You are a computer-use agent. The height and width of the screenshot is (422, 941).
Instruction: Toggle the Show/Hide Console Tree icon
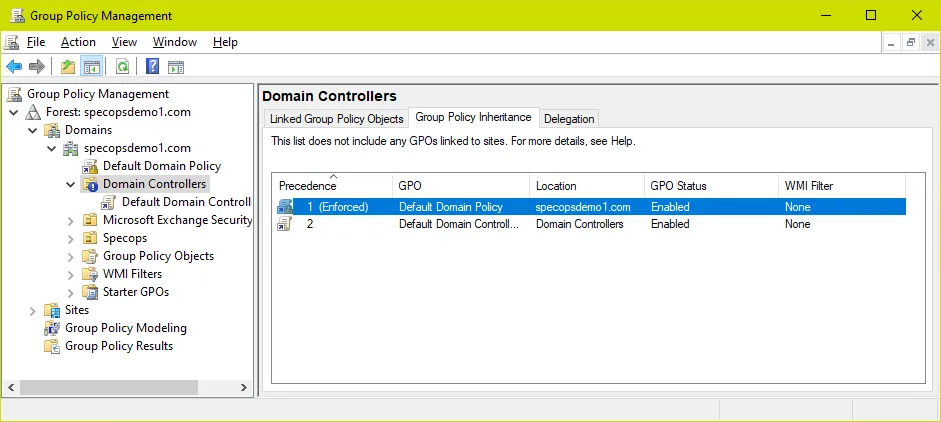click(91, 67)
